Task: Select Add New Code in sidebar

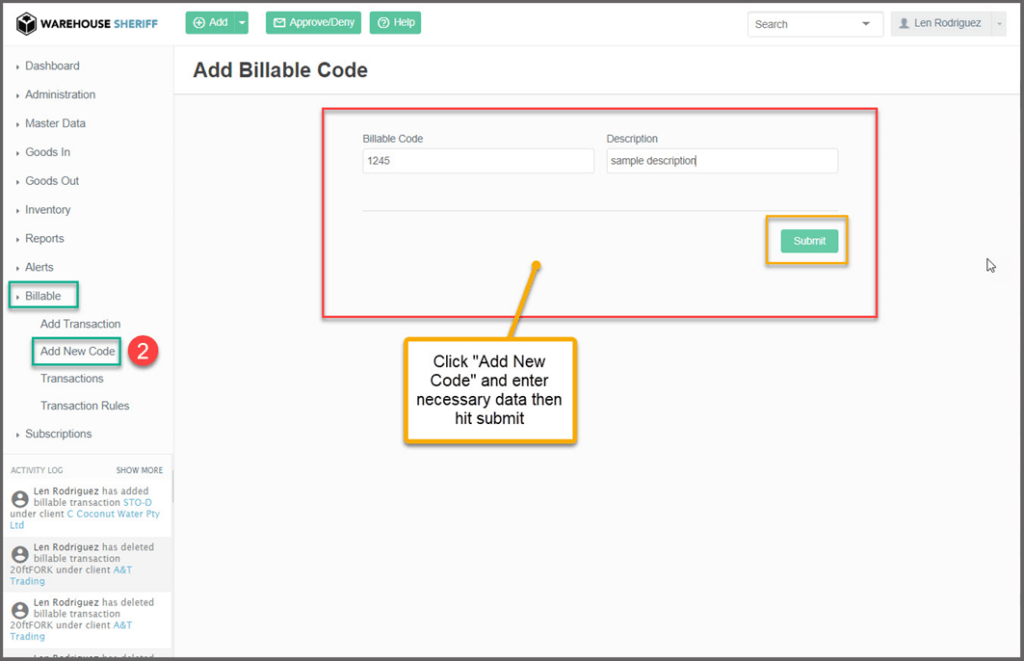Action: tap(78, 351)
